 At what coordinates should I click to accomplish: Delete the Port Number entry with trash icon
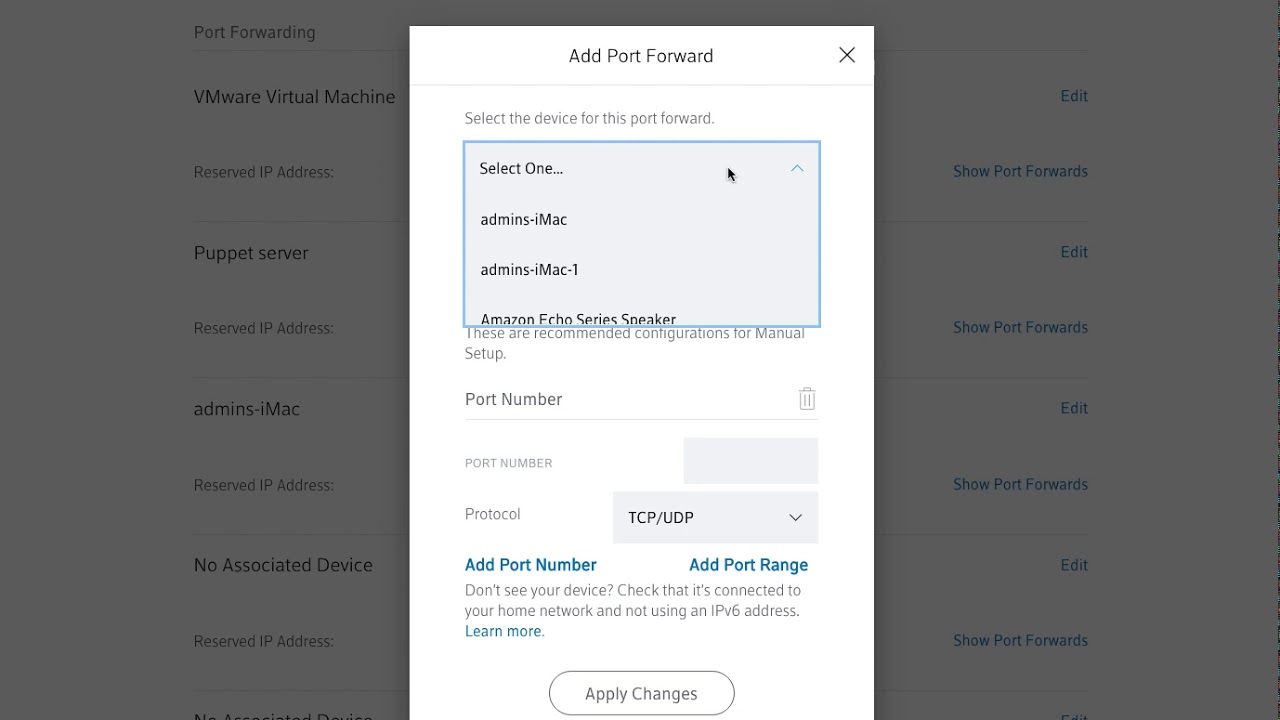tap(807, 399)
